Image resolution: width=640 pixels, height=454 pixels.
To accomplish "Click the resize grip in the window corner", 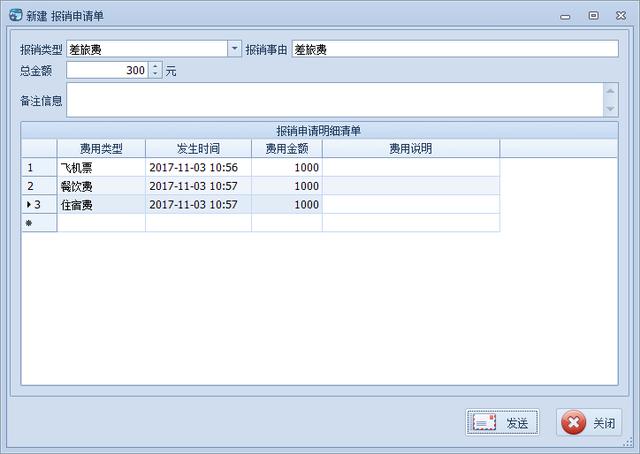I will tap(628, 443).
